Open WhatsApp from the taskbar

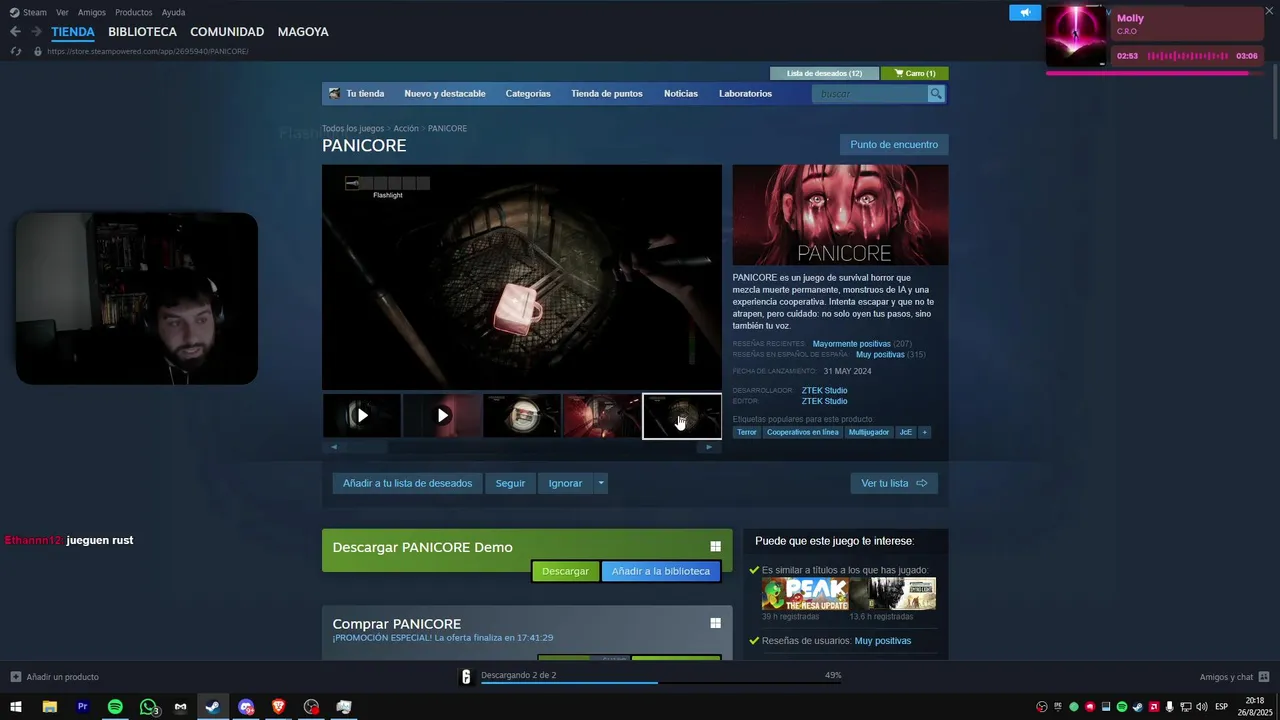(x=148, y=707)
